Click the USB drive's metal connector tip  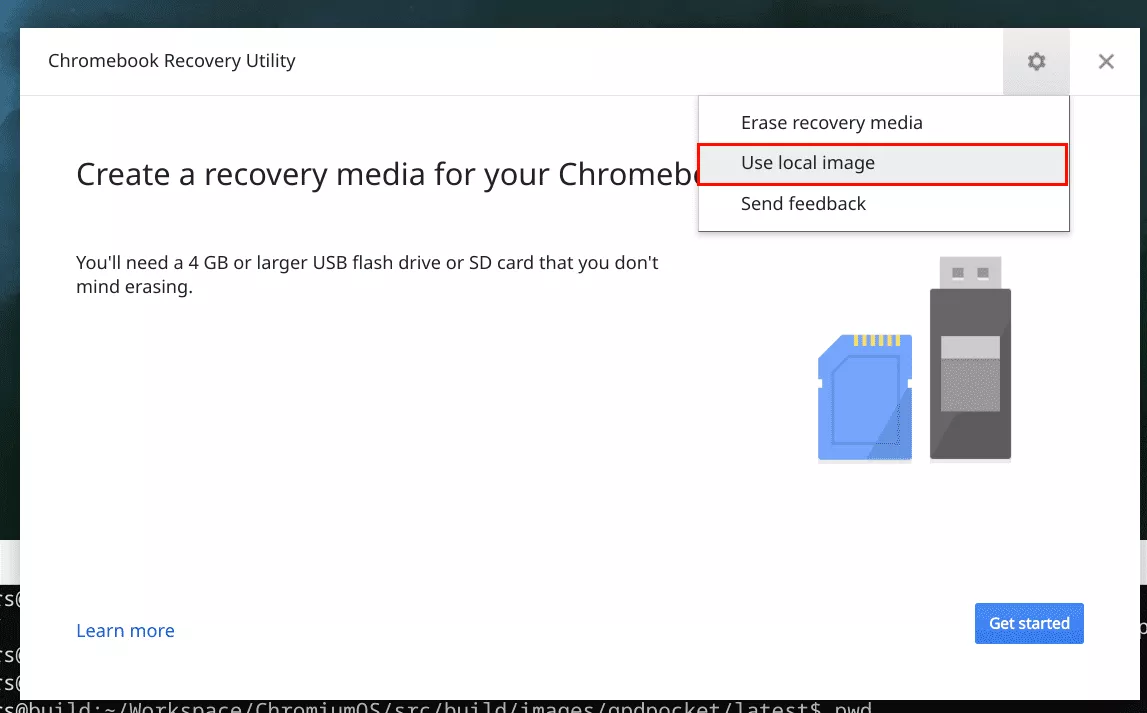(x=970, y=272)
